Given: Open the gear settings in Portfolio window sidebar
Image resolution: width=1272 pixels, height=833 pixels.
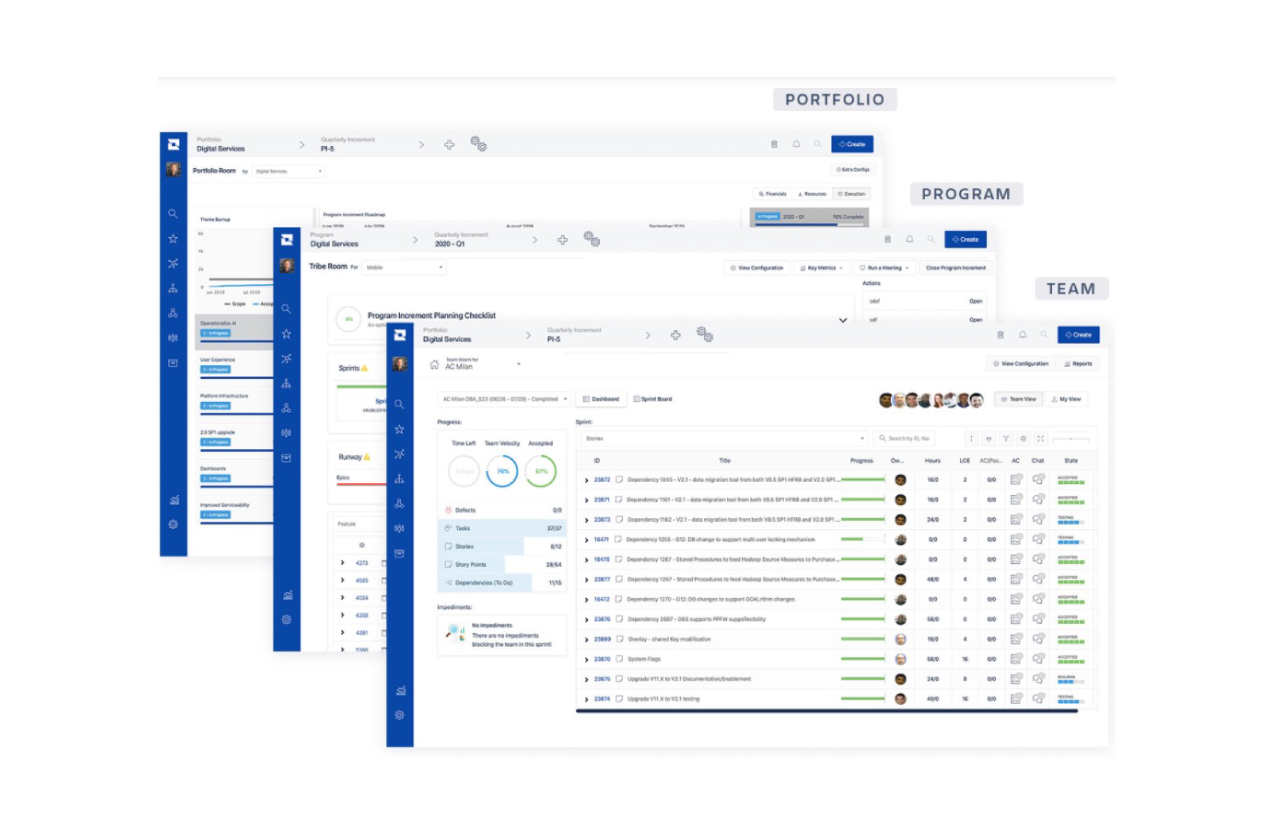Looking at the screenshot, I should coord(173,524).
